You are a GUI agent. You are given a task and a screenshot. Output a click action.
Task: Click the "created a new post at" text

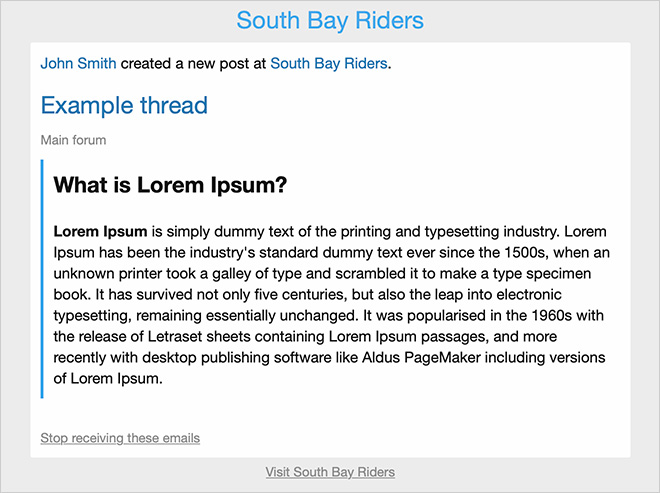click(x=194, y=63)
